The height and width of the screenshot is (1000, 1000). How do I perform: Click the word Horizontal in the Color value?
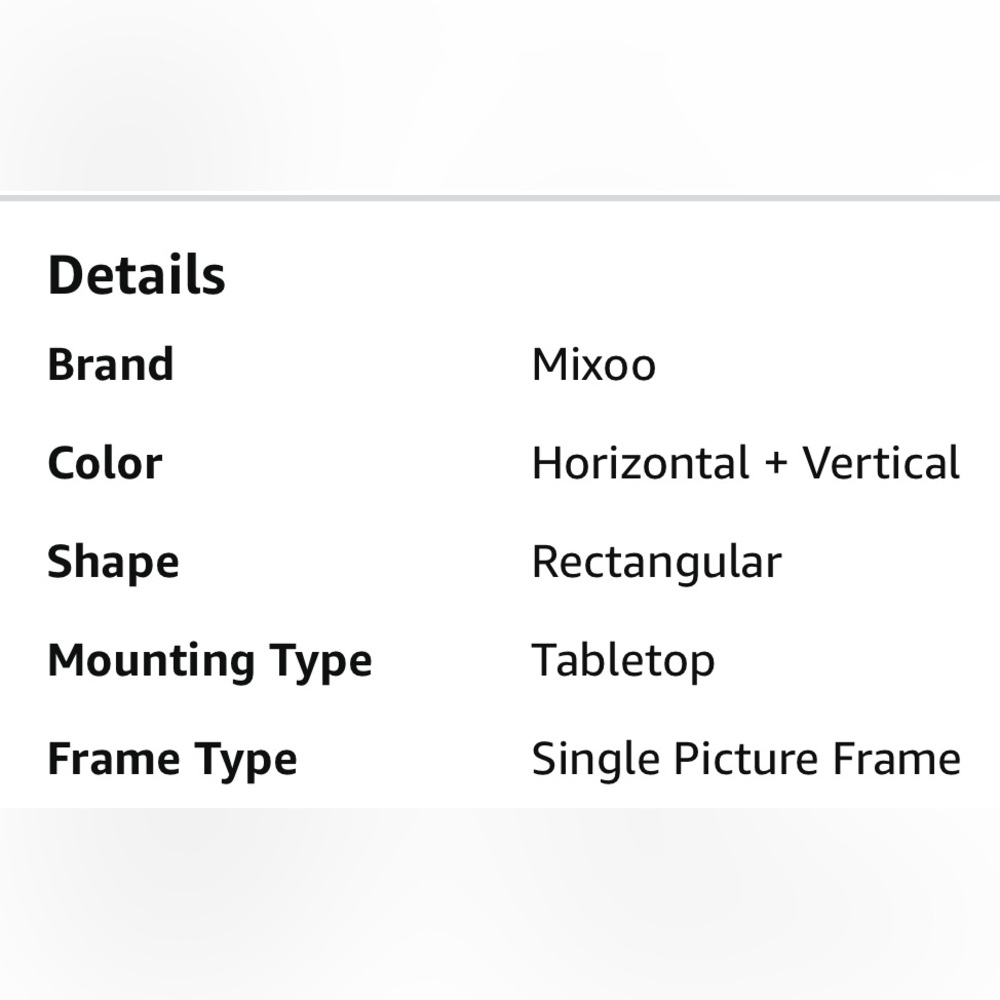pyautogui.click(x=640, y=463)
